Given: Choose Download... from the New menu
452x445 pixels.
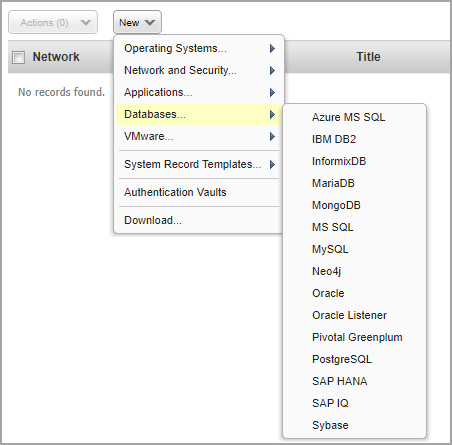Looking at the screenshot, I should (199, 220).
